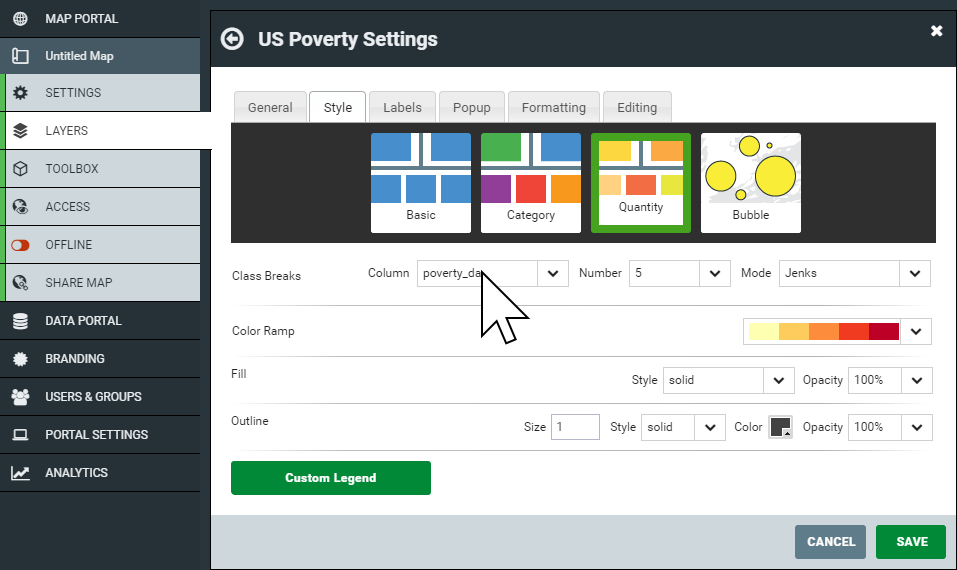Click the Toolbox cube icon
This screenshot has width=957, height=570.
coord(20,168)
